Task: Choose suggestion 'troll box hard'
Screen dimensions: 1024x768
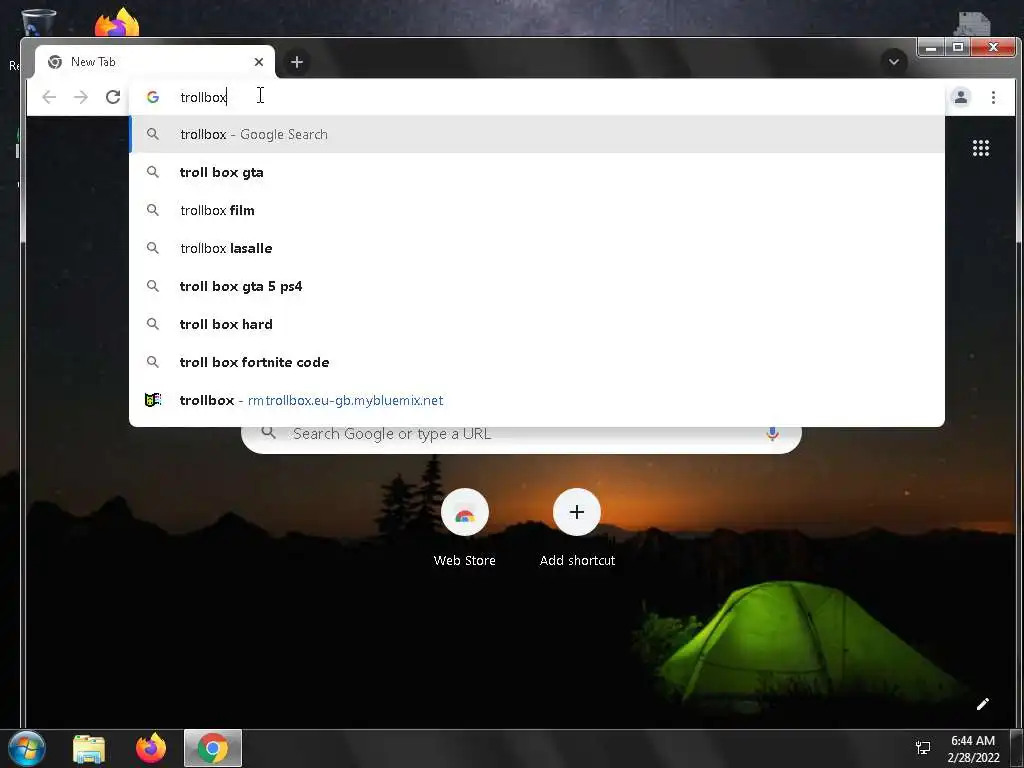Action: click(x=537, y=324)
